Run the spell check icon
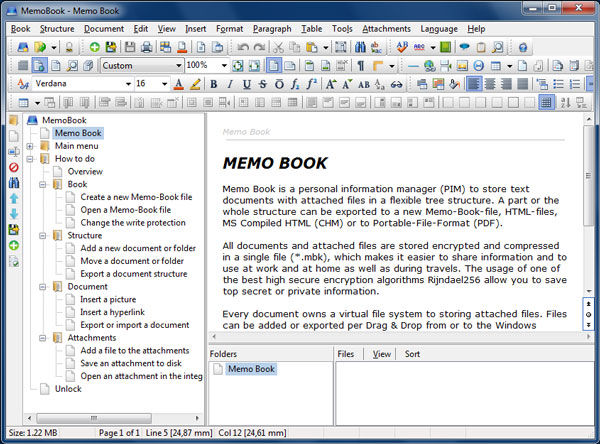The image size is (600, 444). [402, 47]
